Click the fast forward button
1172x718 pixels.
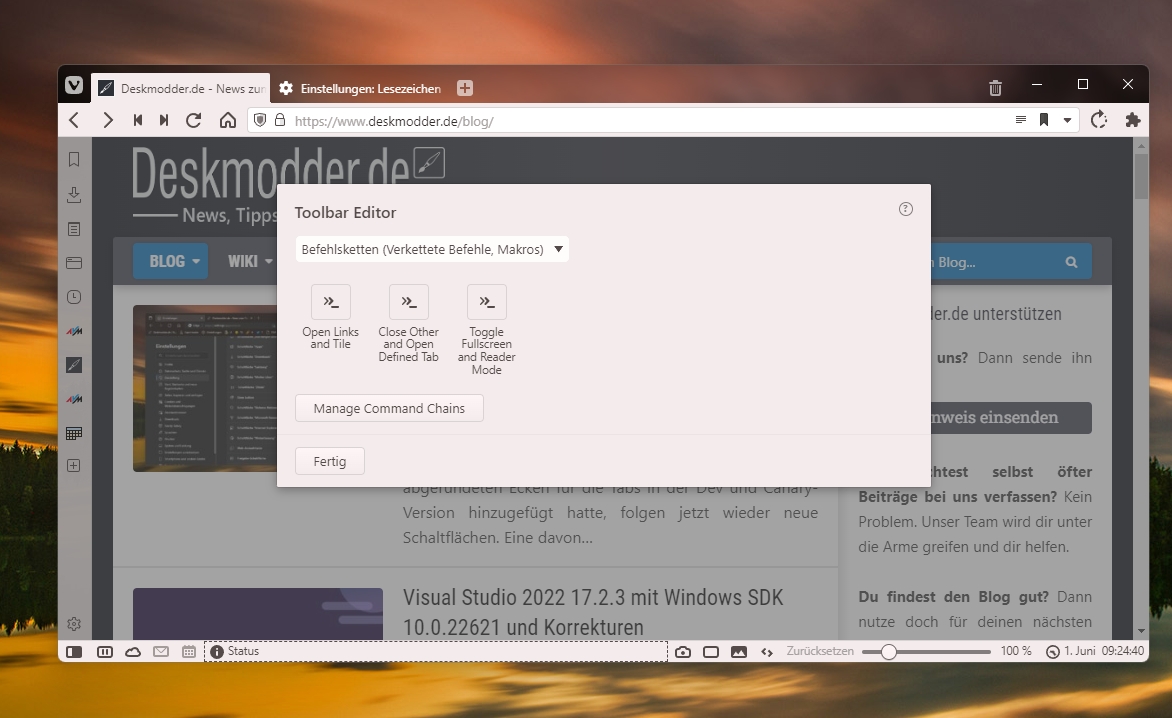point(164,120)
